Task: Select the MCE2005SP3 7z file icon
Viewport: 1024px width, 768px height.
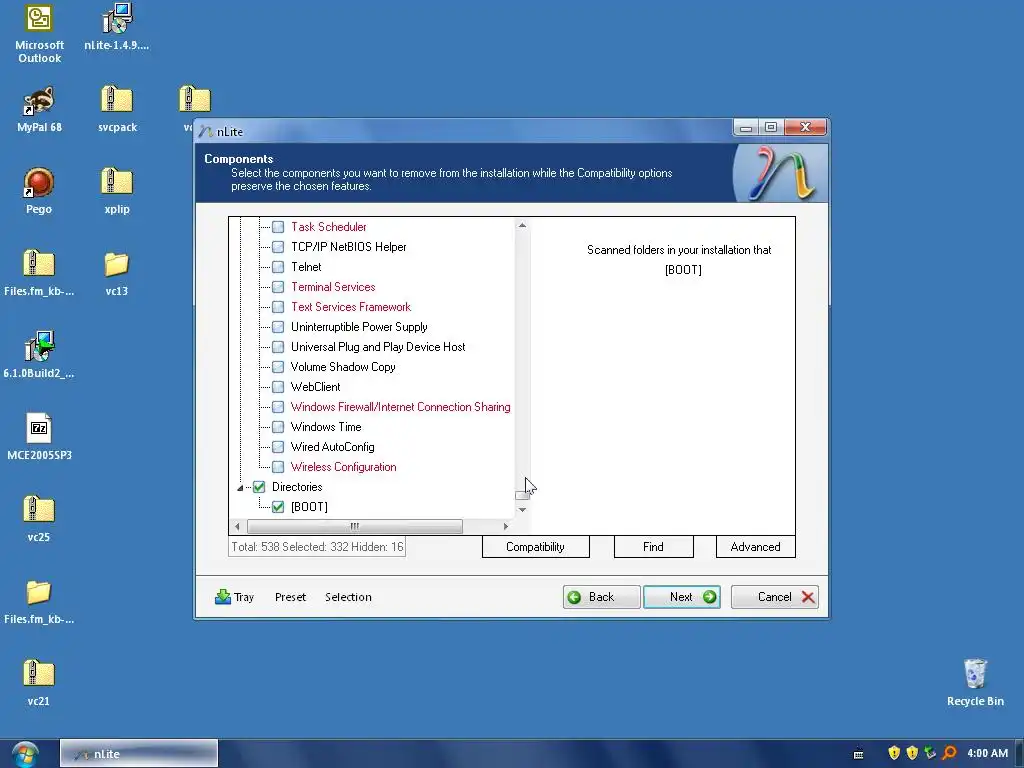Action: [39, 438]
